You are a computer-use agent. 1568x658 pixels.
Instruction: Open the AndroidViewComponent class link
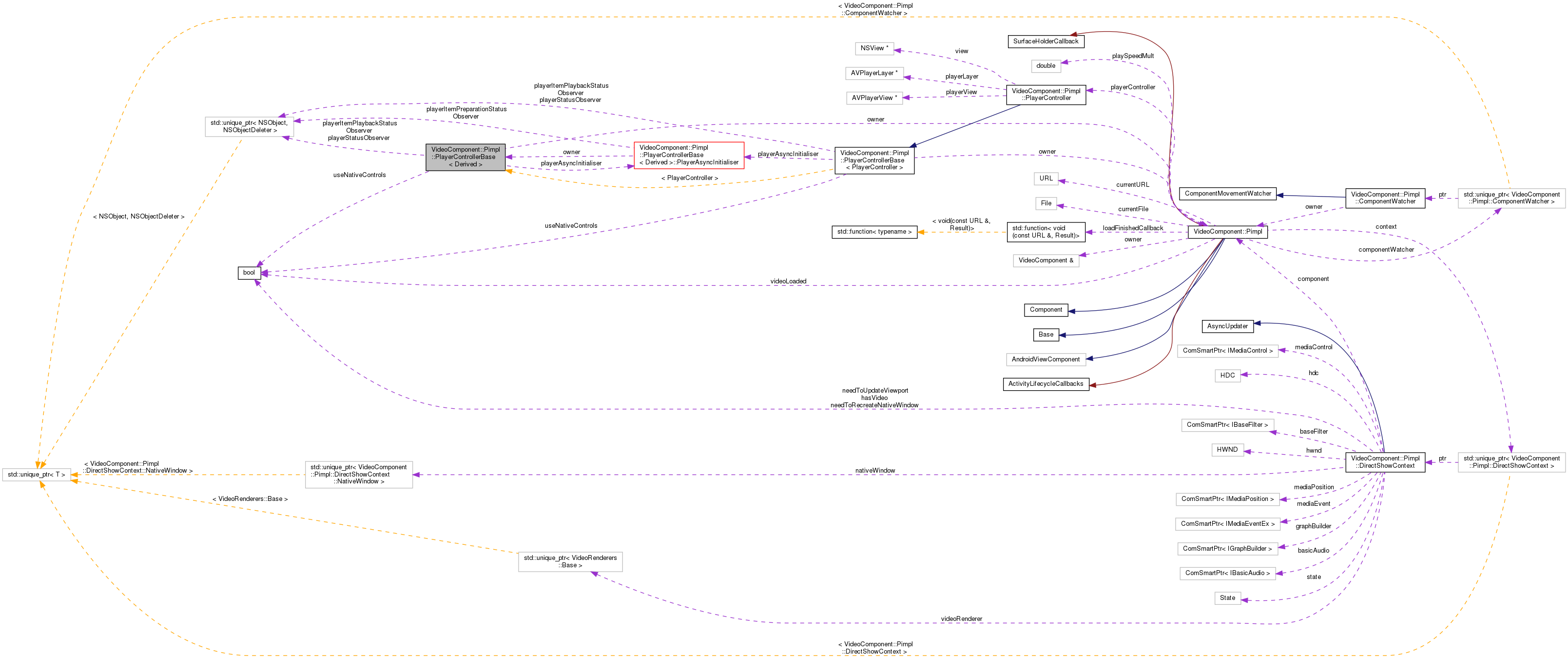tap(1045, 359)
